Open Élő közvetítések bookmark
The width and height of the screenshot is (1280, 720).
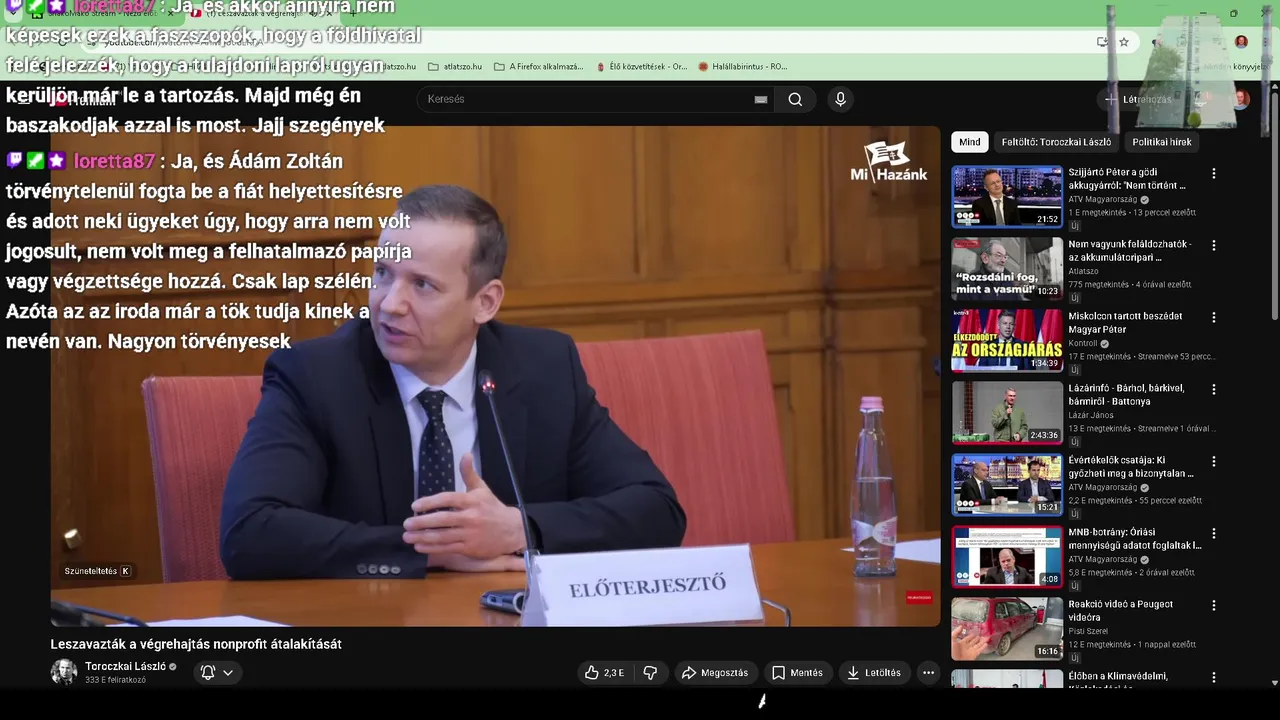(x=641, y=67)
